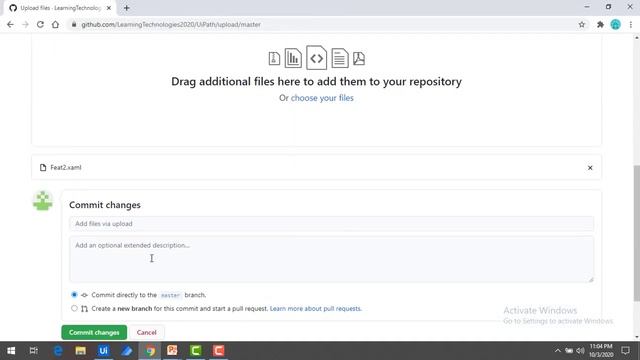The width and height of the screenshot is (640, 360).
Task: Click the battery icon in the tray
Action: click(x=569, y=351)
